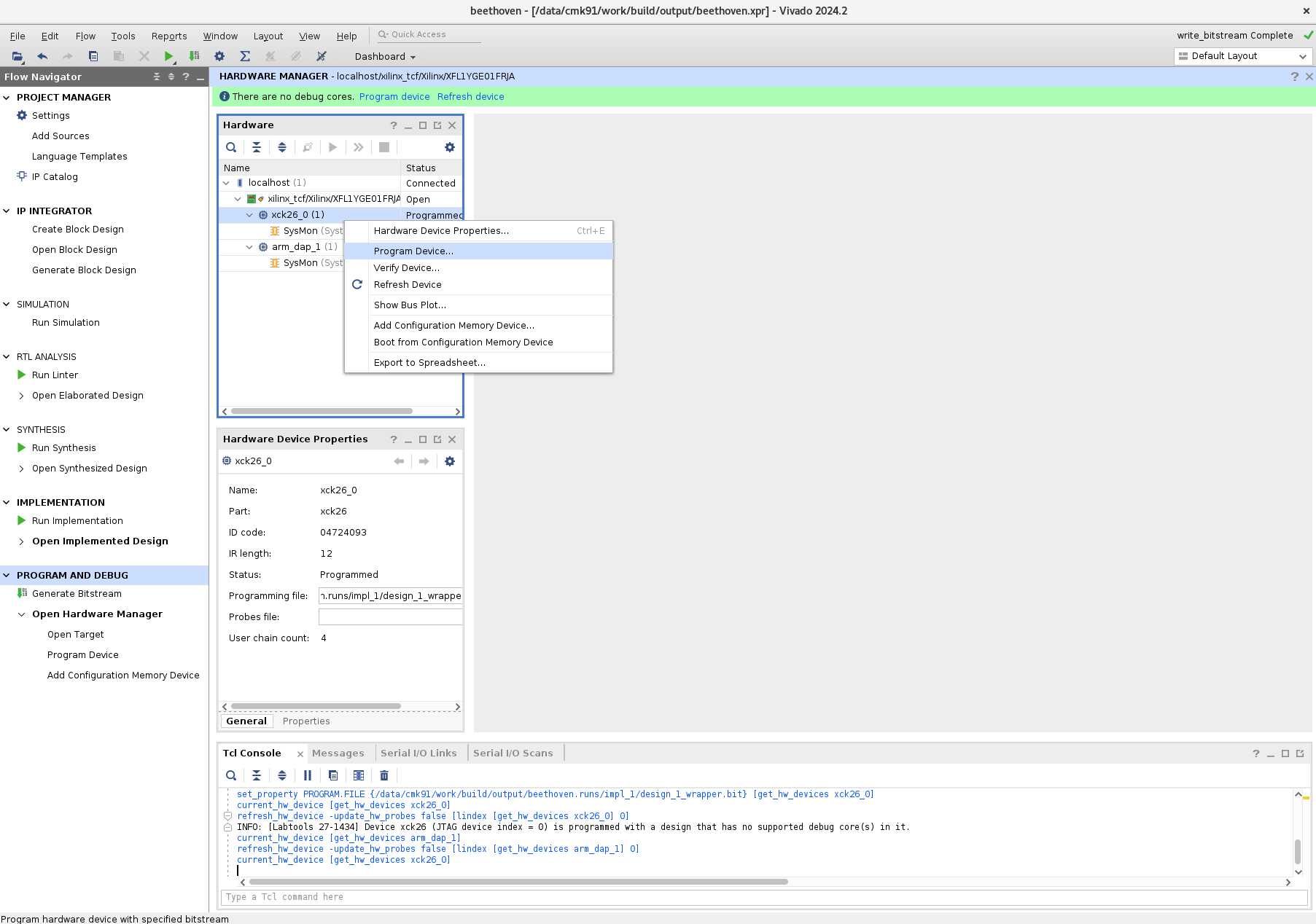
Task: Choose Verify Device... from context menu
Action: [478, 267]
